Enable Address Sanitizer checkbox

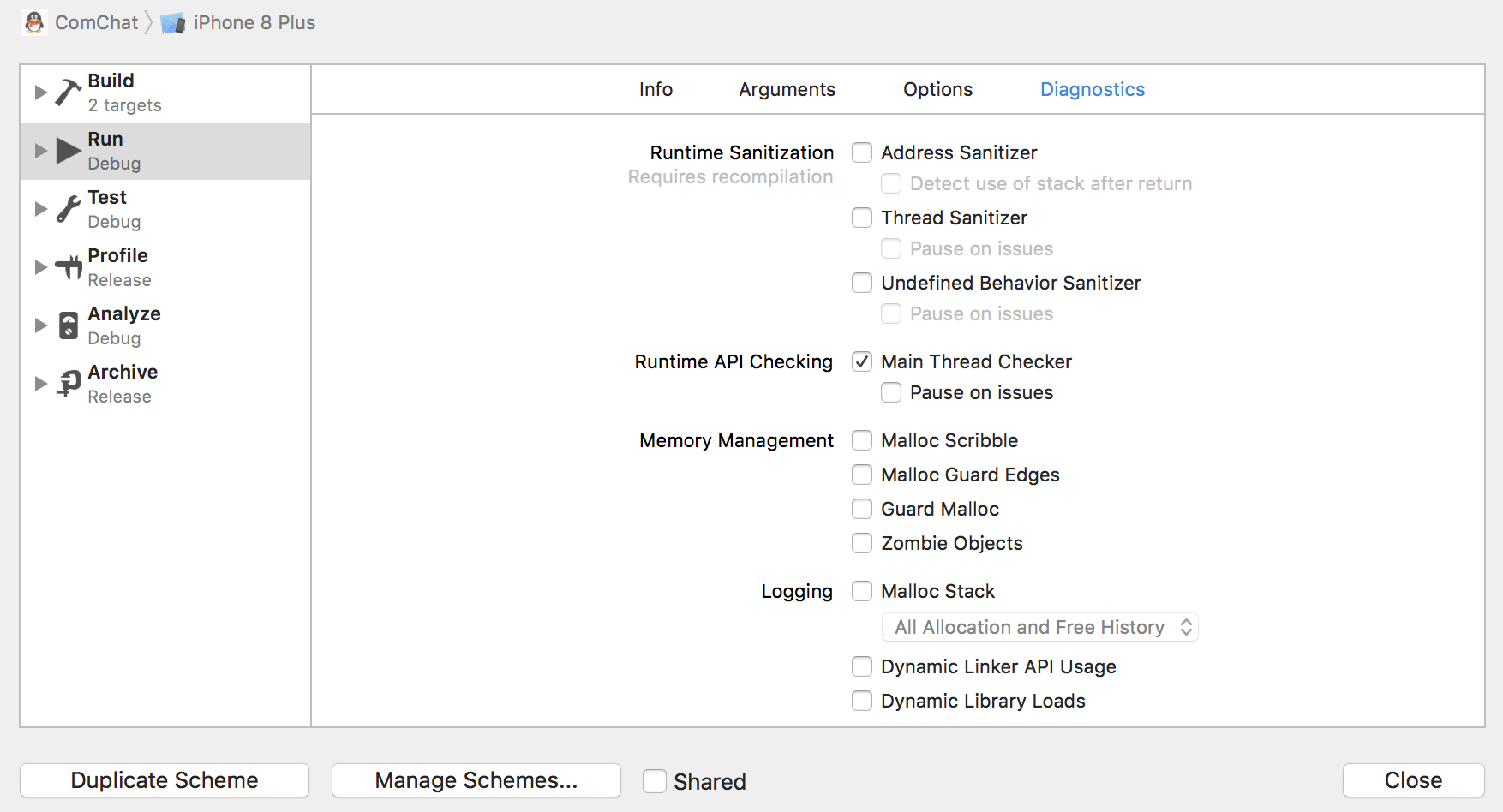[862, 152]
